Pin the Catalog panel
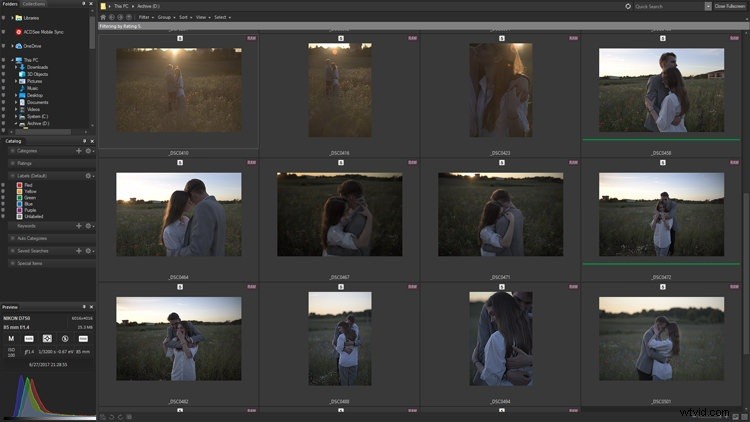 click(85, 141)
